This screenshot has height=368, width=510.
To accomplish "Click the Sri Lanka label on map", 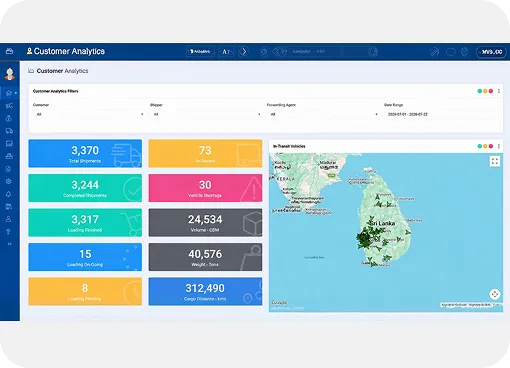I will tap(383, 223).
